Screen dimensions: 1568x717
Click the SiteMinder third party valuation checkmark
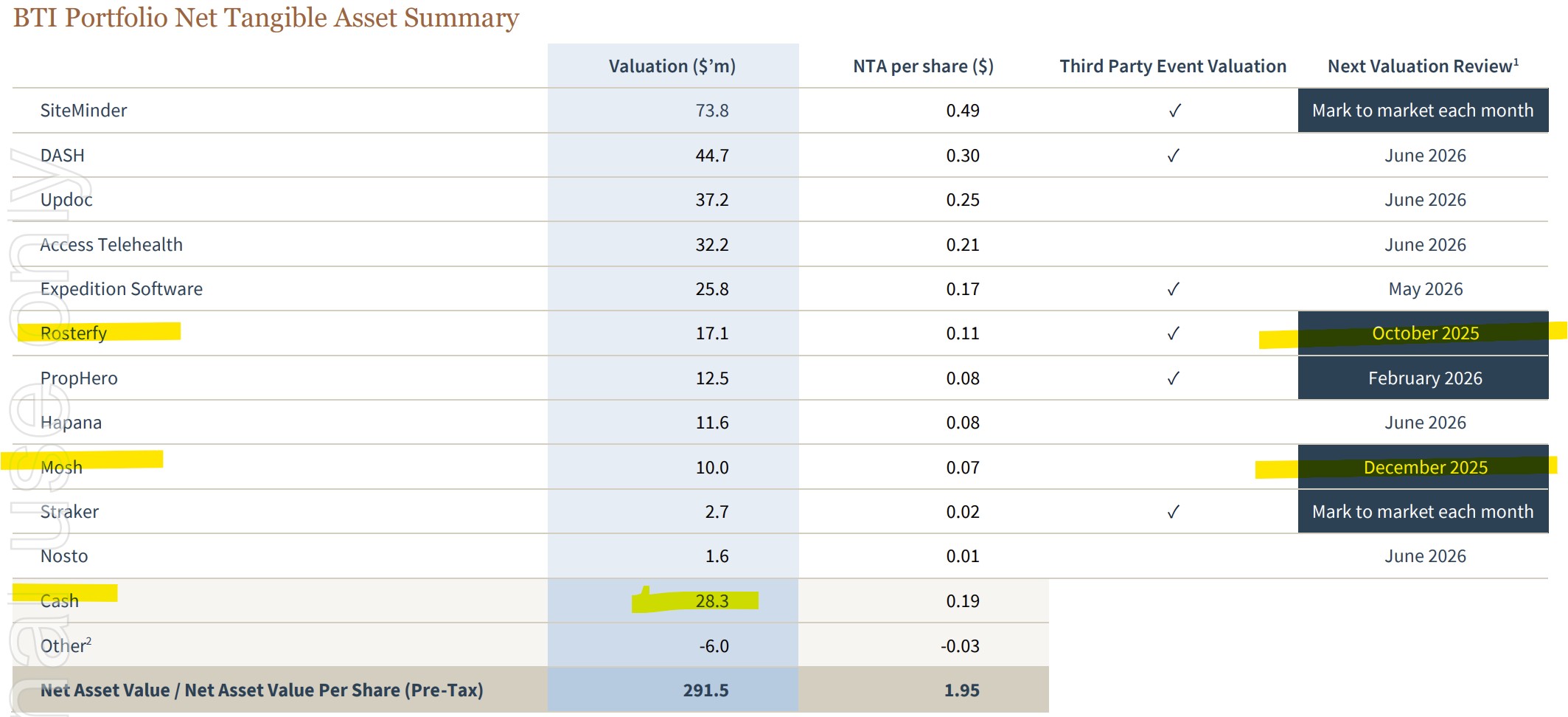point(1174,111)
